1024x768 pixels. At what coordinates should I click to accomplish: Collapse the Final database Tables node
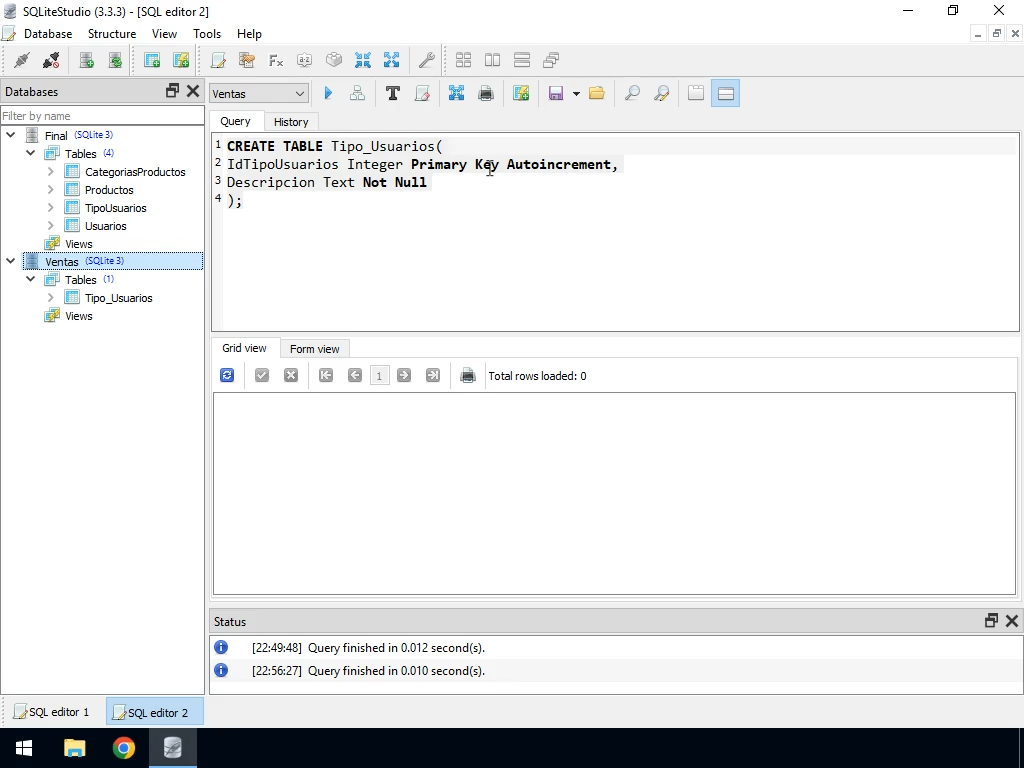tap(30, 153)
